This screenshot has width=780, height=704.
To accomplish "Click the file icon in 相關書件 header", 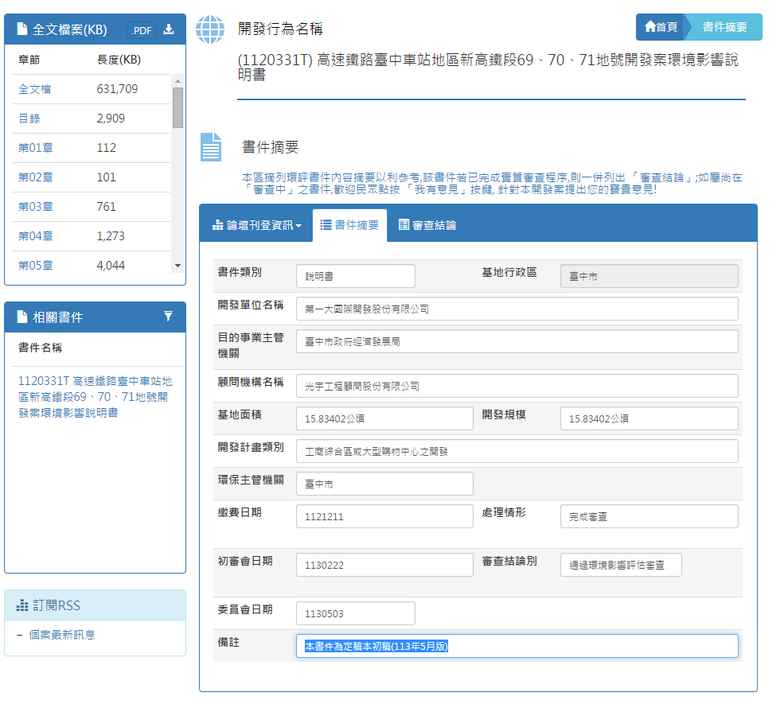I will (x=22, y=316).
